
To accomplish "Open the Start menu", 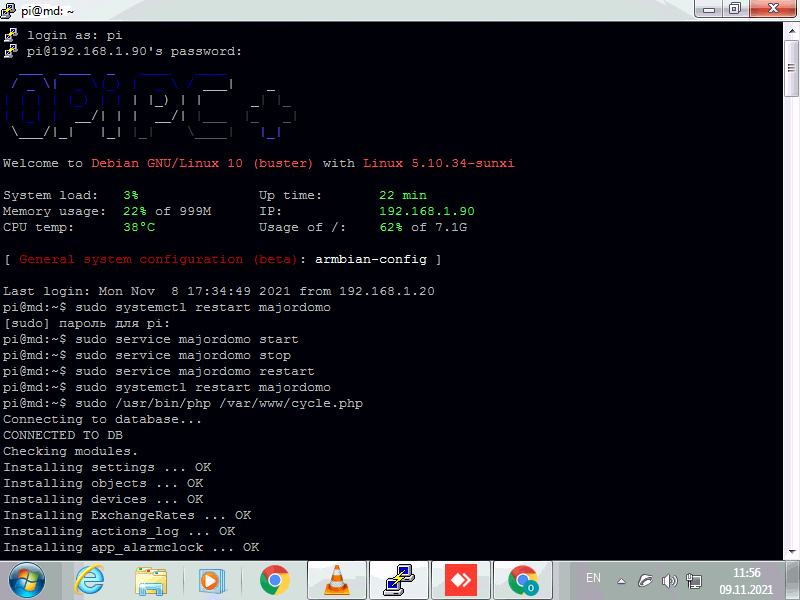I will [27, 579].
